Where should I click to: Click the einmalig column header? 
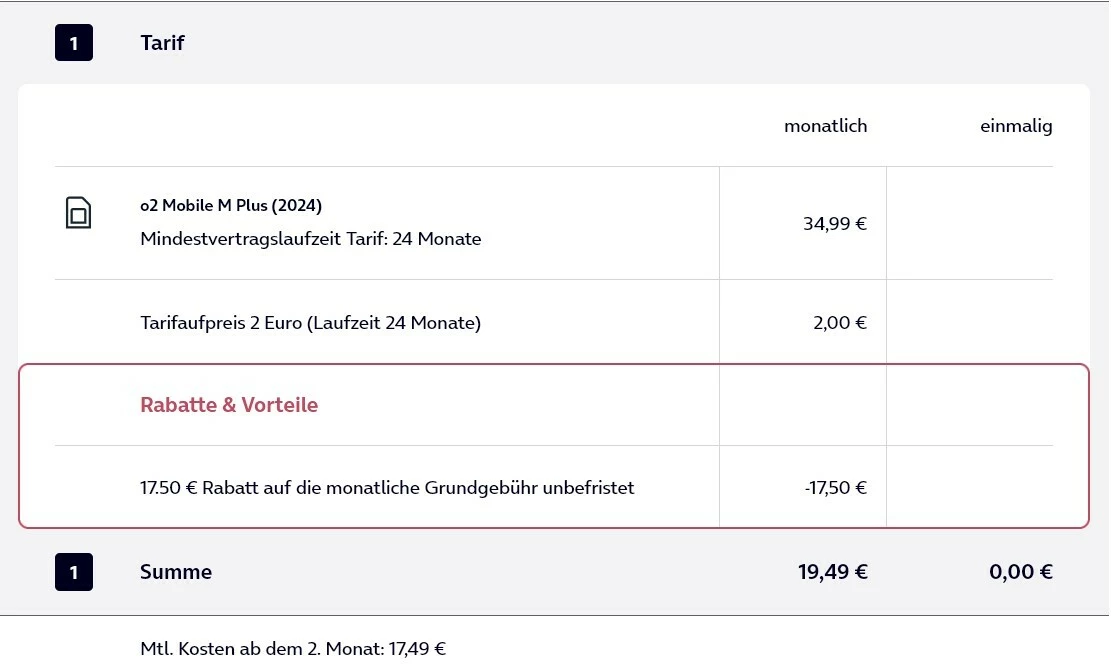tap(1016, 126)
